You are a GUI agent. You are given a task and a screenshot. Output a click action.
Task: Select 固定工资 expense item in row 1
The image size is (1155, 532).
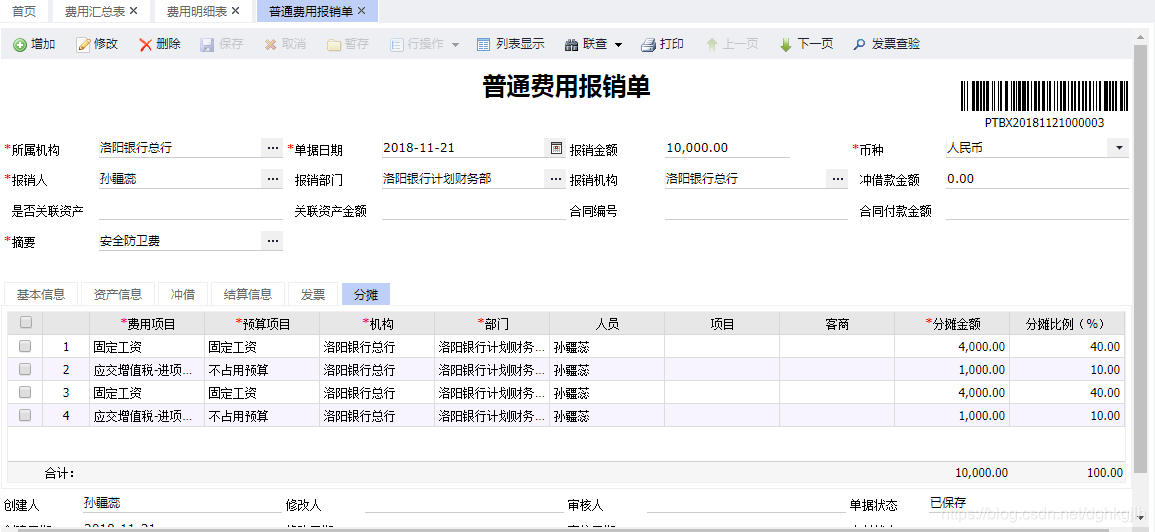[147, 346]
